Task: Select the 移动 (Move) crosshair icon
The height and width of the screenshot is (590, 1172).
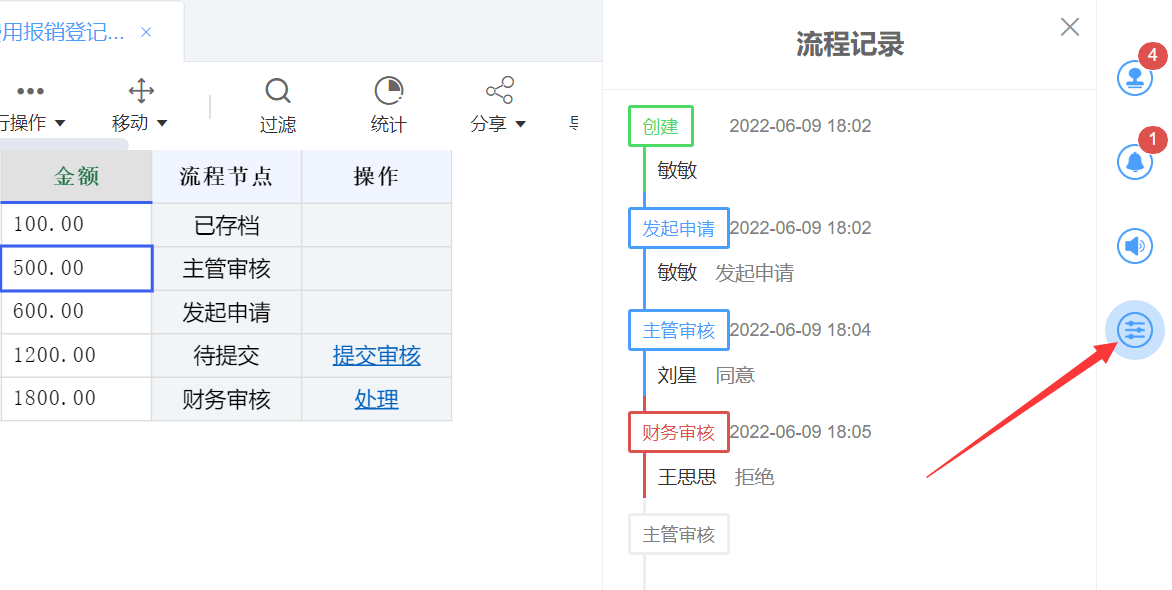Action: [141, 90]
